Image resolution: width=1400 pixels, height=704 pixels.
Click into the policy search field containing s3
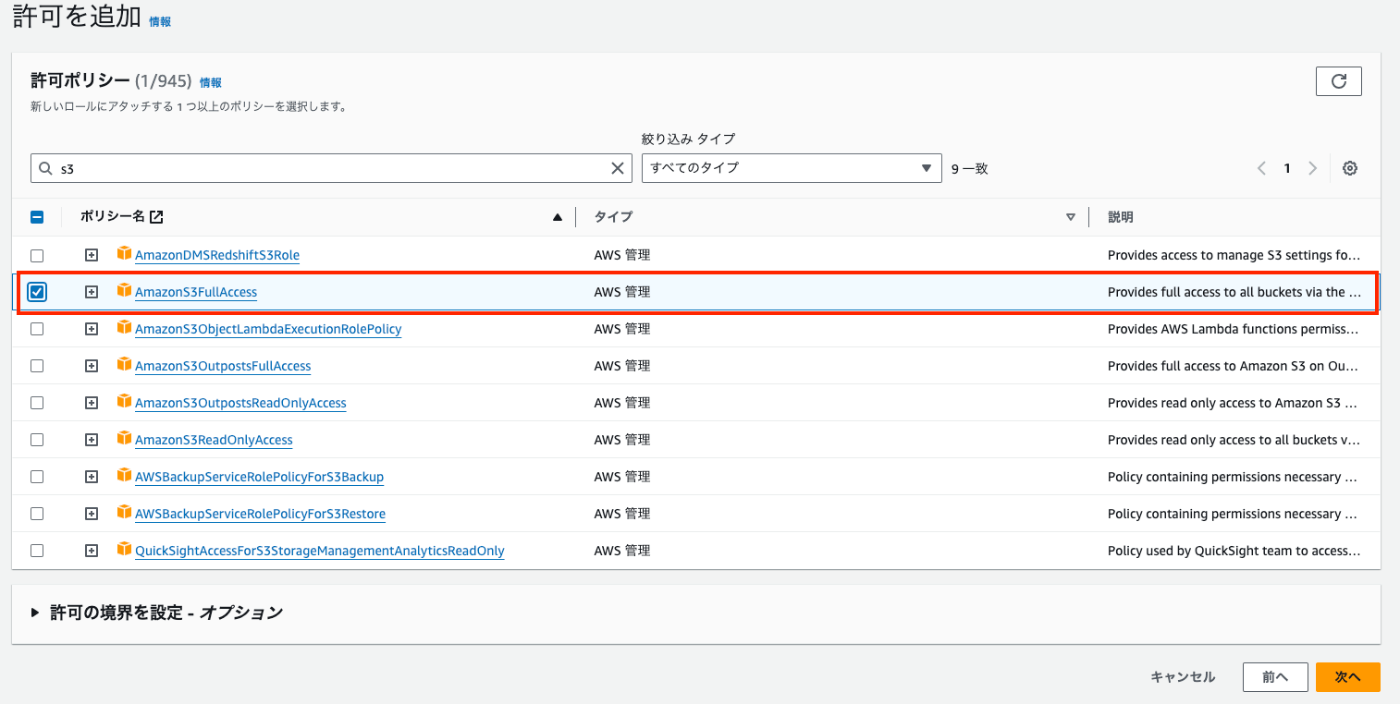pos(330,168)
